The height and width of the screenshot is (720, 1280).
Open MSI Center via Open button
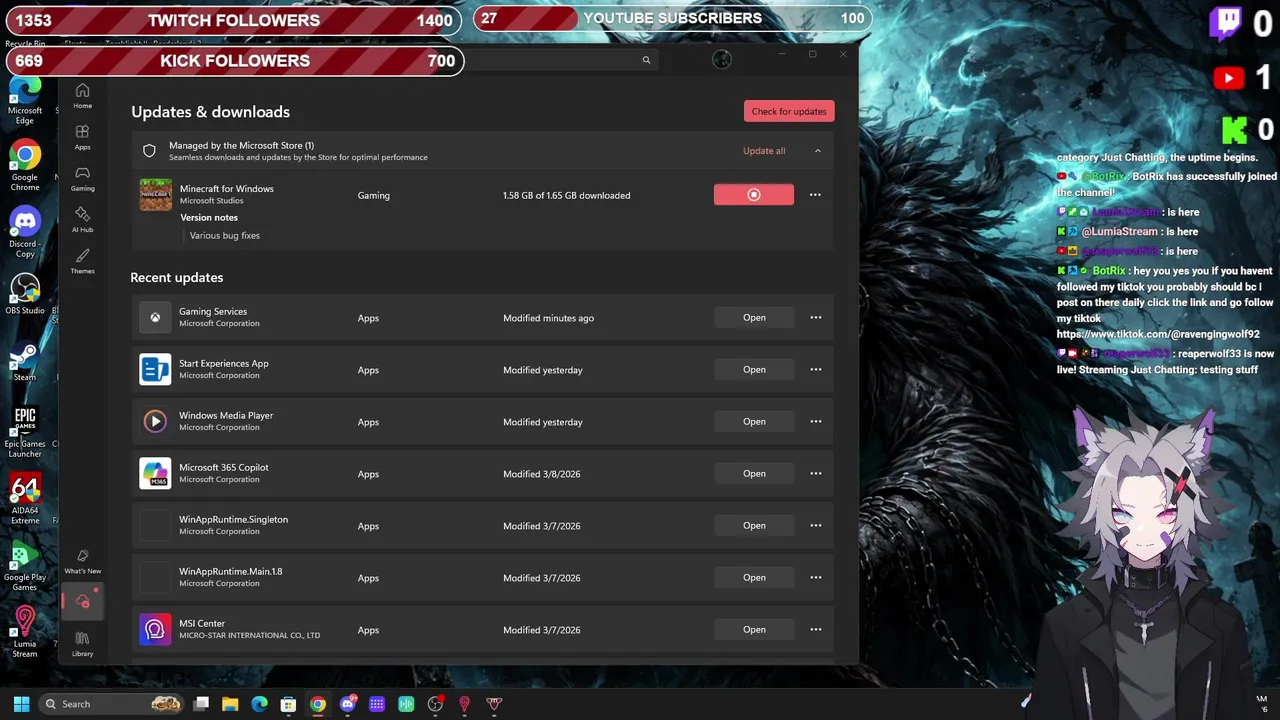tap(754, 630)
